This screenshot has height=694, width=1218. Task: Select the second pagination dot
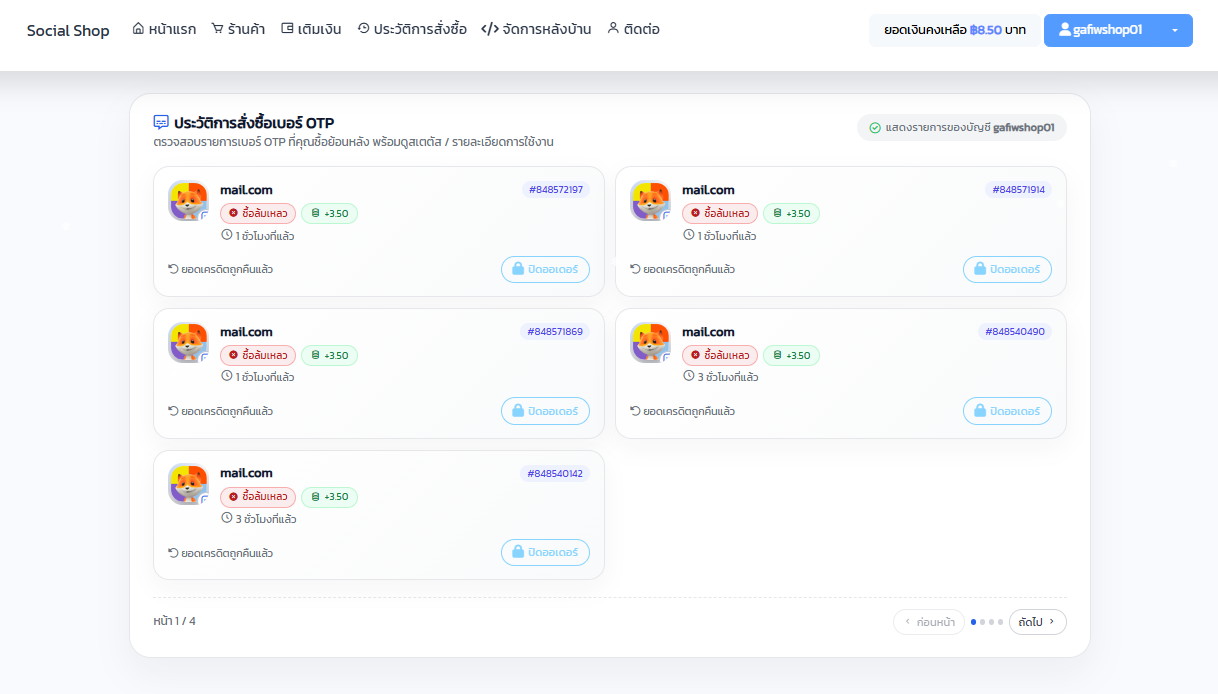(983, 622)
